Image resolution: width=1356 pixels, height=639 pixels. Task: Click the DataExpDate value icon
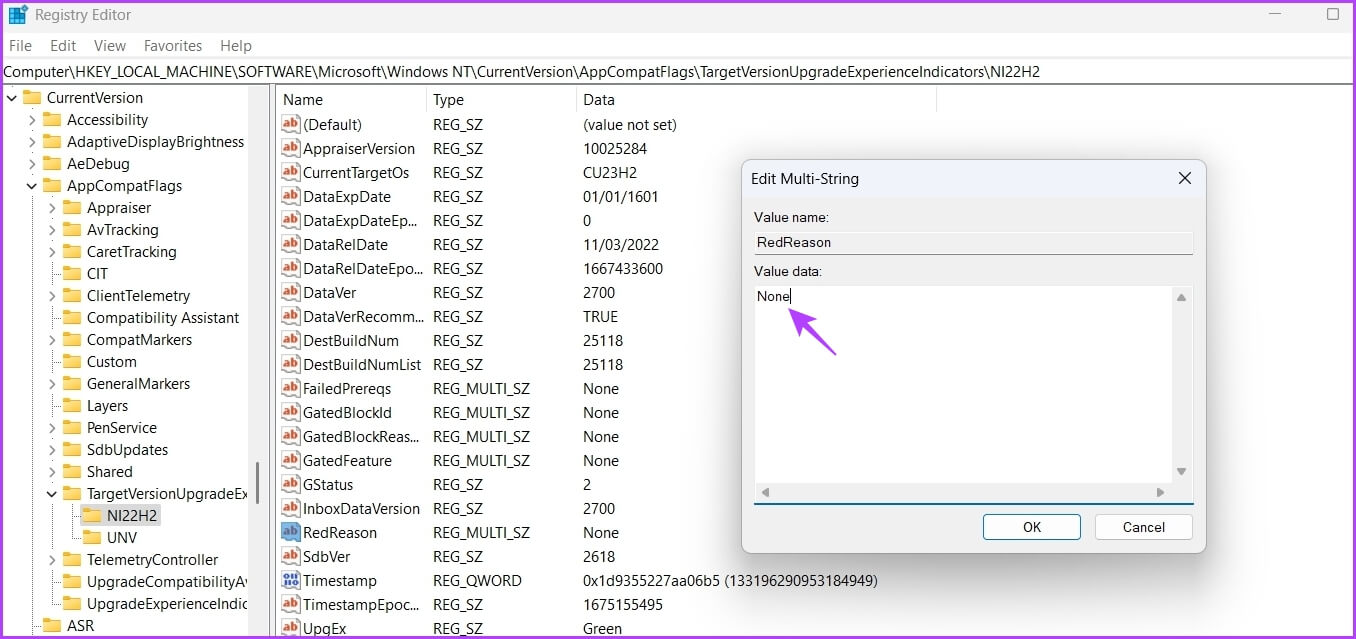pos(290,196)
